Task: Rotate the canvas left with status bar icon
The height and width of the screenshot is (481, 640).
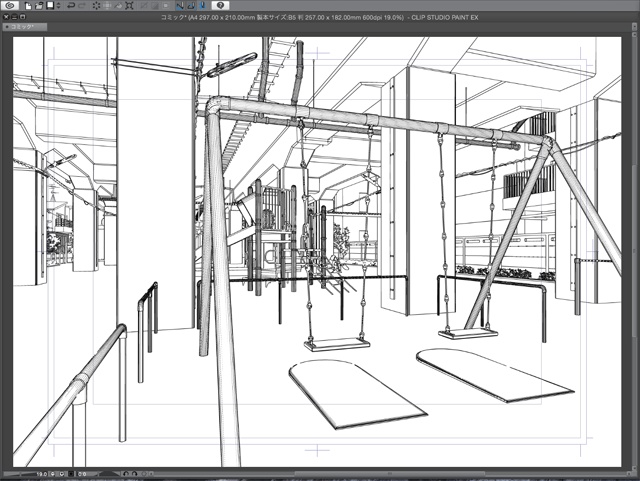Action: 126,474
